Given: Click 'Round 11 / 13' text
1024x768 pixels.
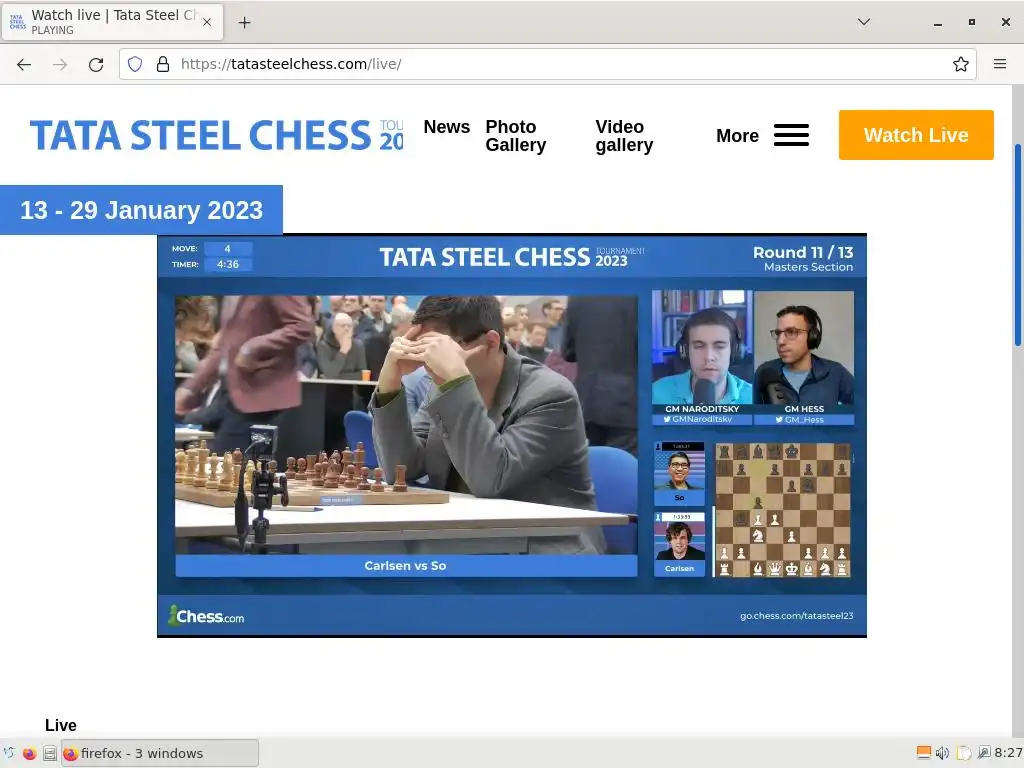Looking at the screenshot, I should tap(803, 253).
